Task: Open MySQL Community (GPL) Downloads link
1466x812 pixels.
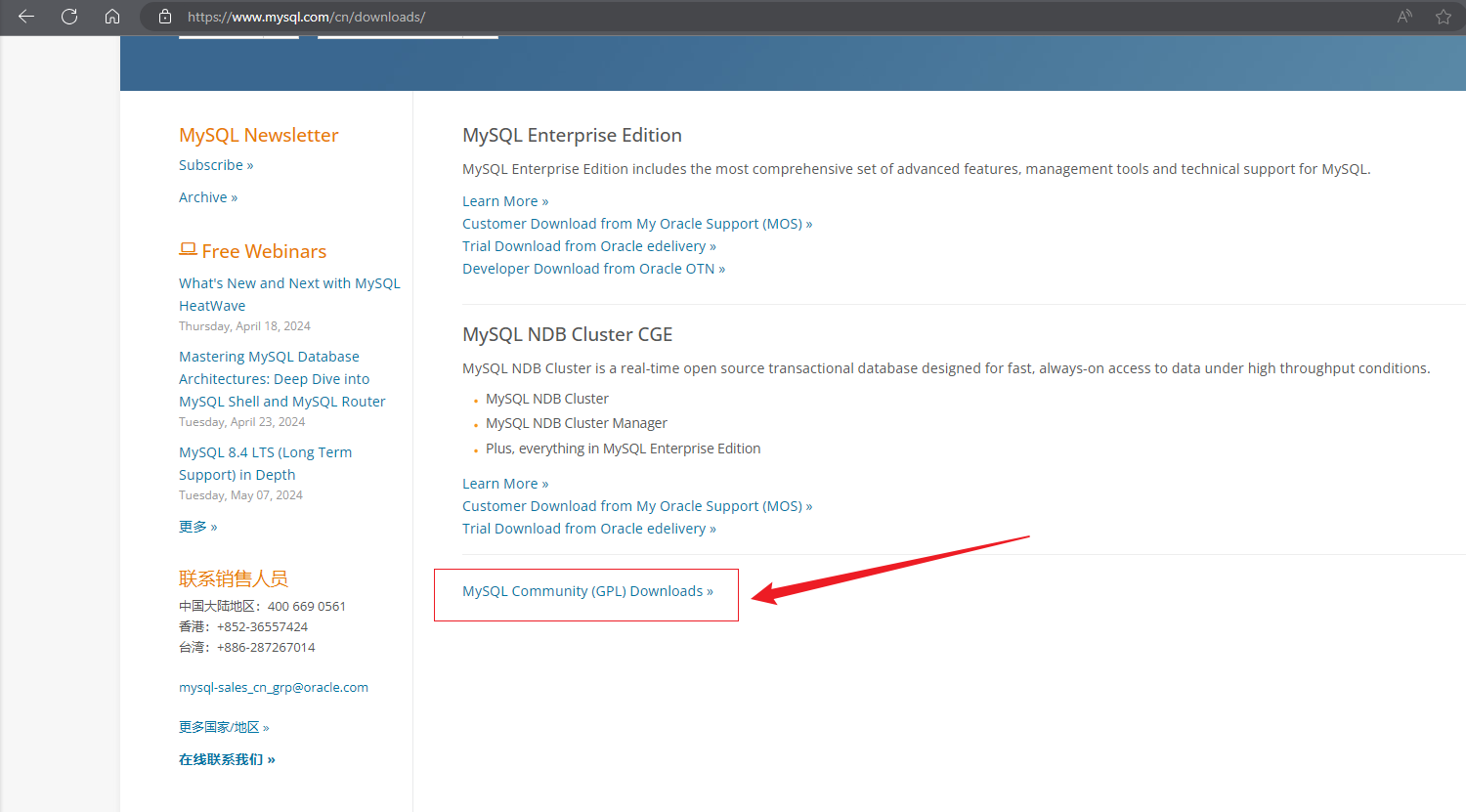Action: (x=587, y=591)
